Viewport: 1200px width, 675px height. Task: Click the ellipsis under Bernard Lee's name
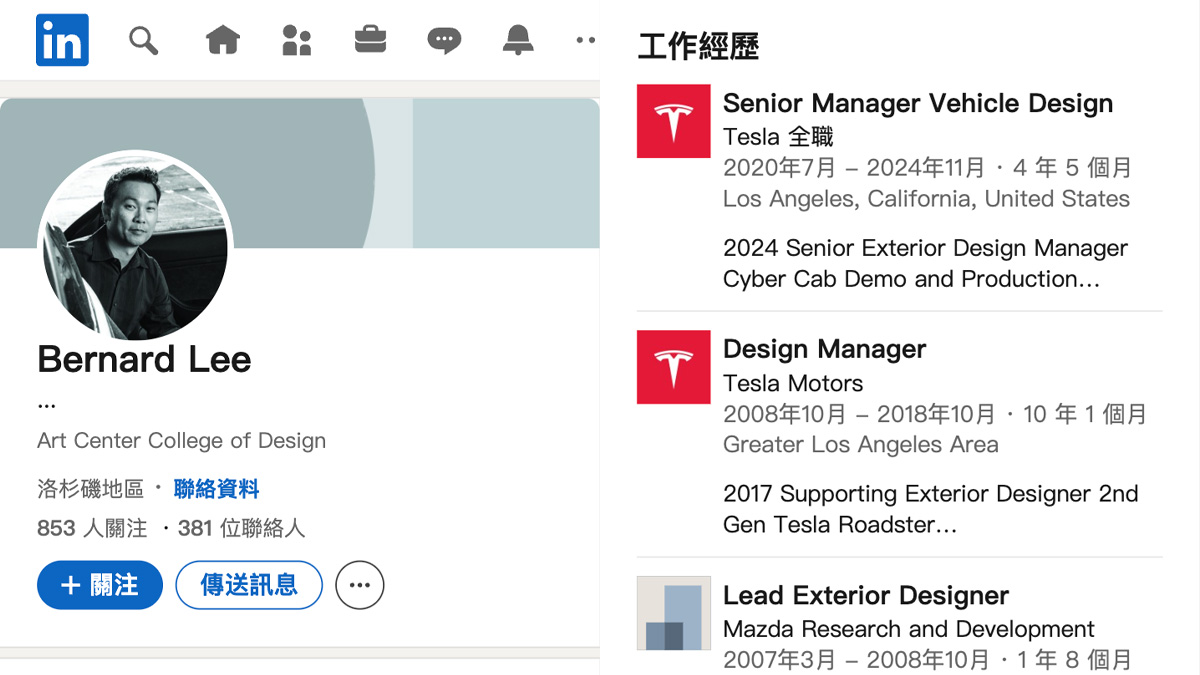46,406
